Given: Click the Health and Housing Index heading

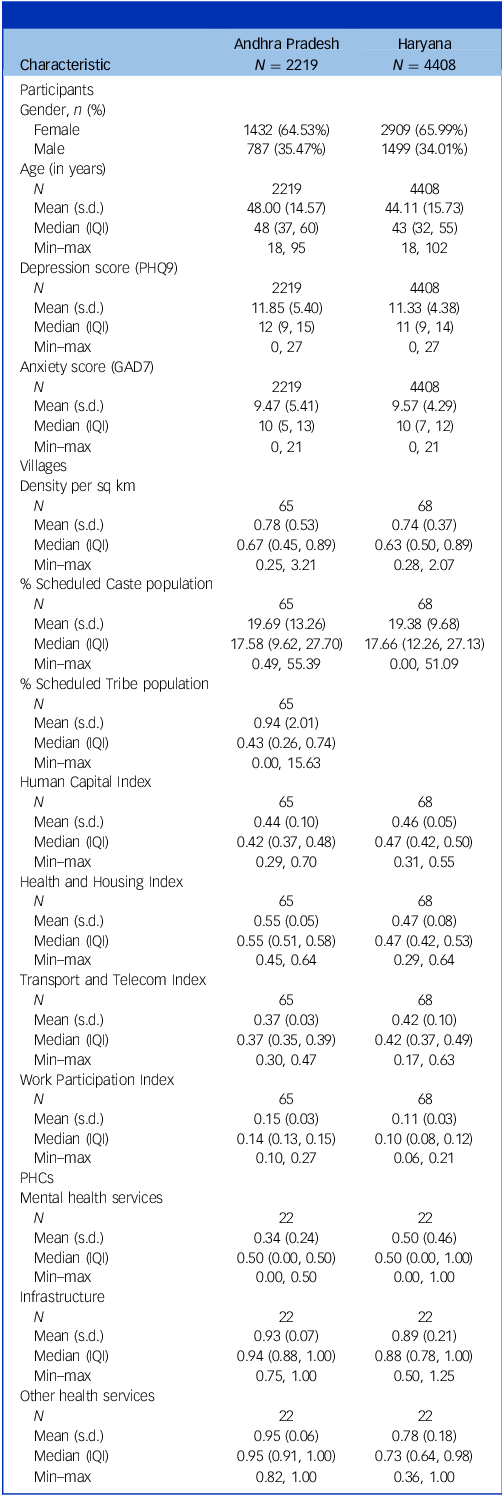Looking at the screenshot, I should click(94, 881).
